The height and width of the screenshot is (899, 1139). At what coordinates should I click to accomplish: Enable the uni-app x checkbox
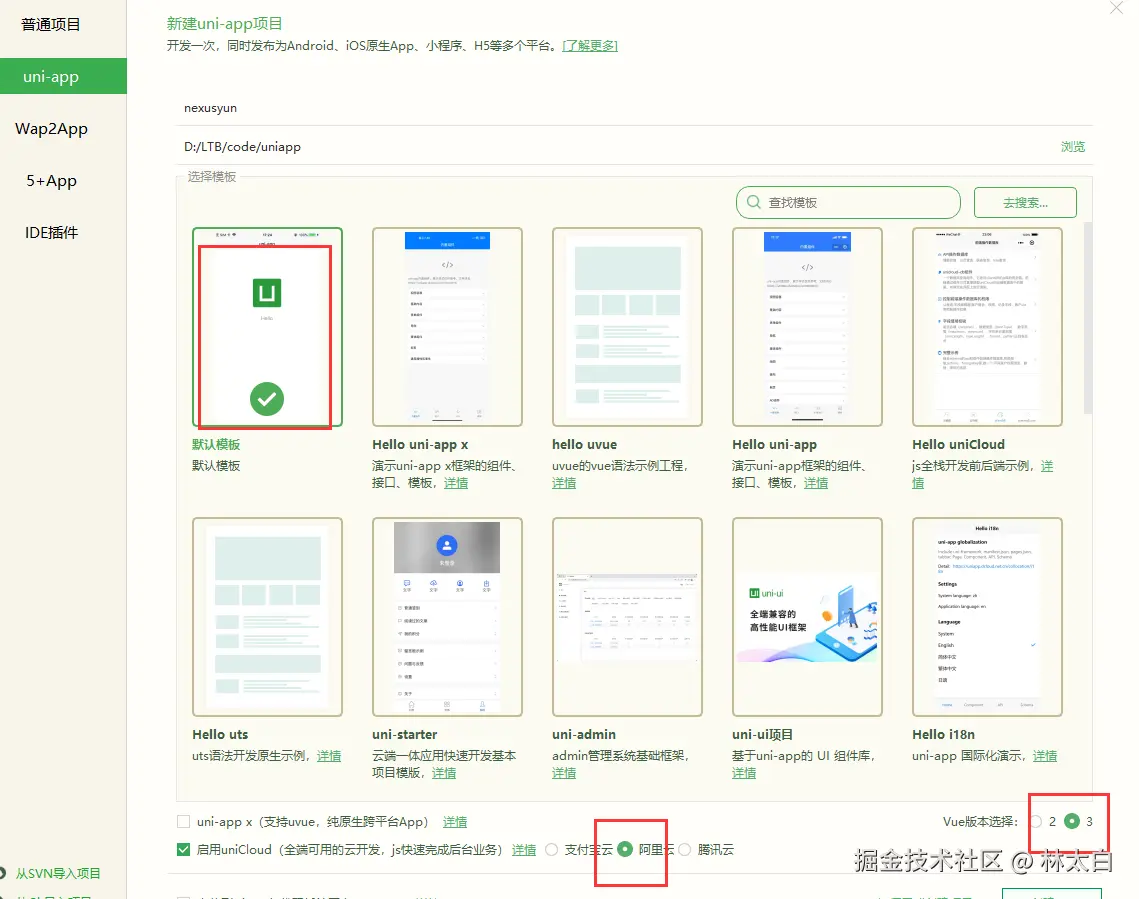coord(184,821)
